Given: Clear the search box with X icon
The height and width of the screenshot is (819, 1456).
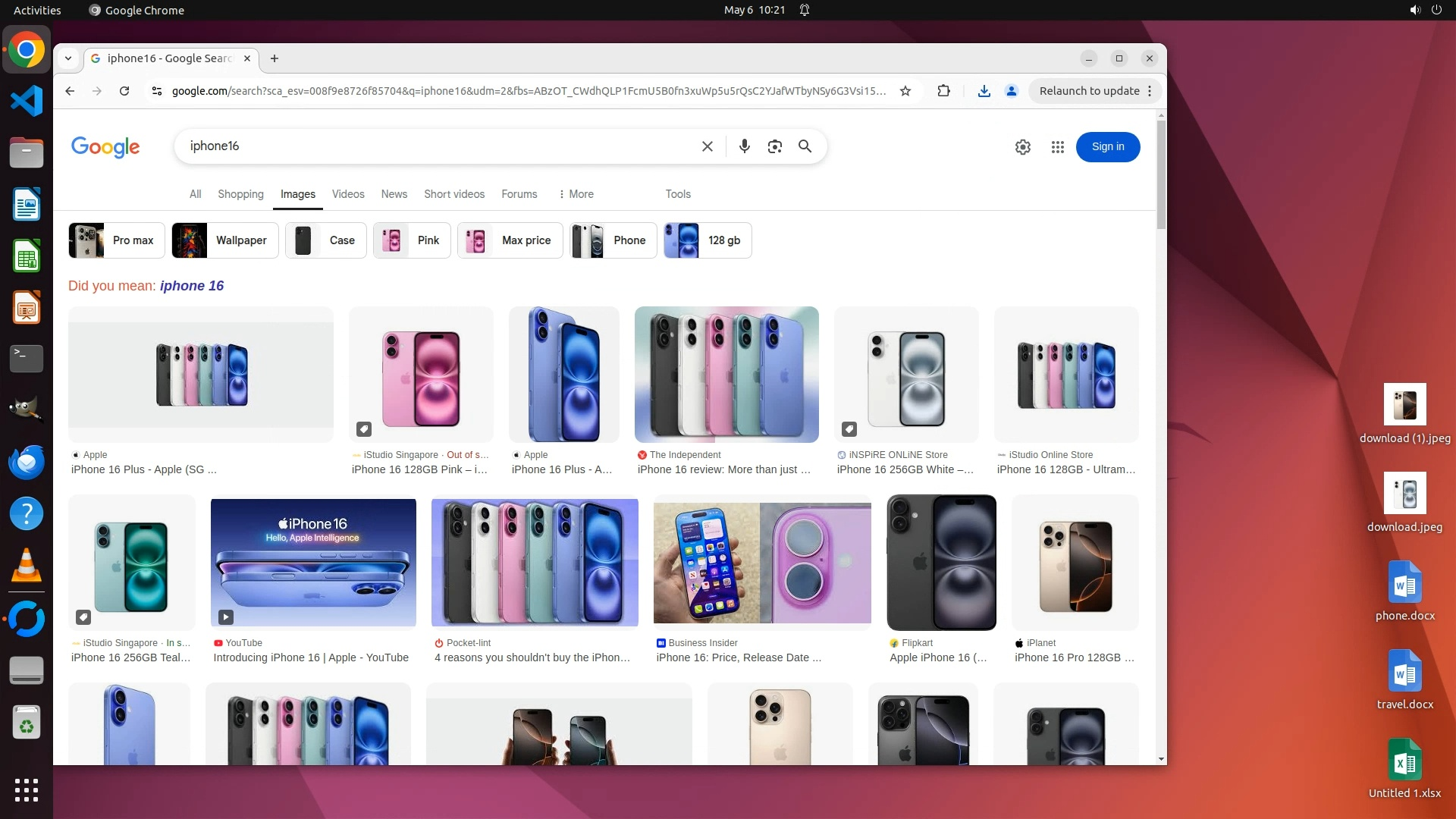Looking at the screenshot, I should [x=707, y=146].
